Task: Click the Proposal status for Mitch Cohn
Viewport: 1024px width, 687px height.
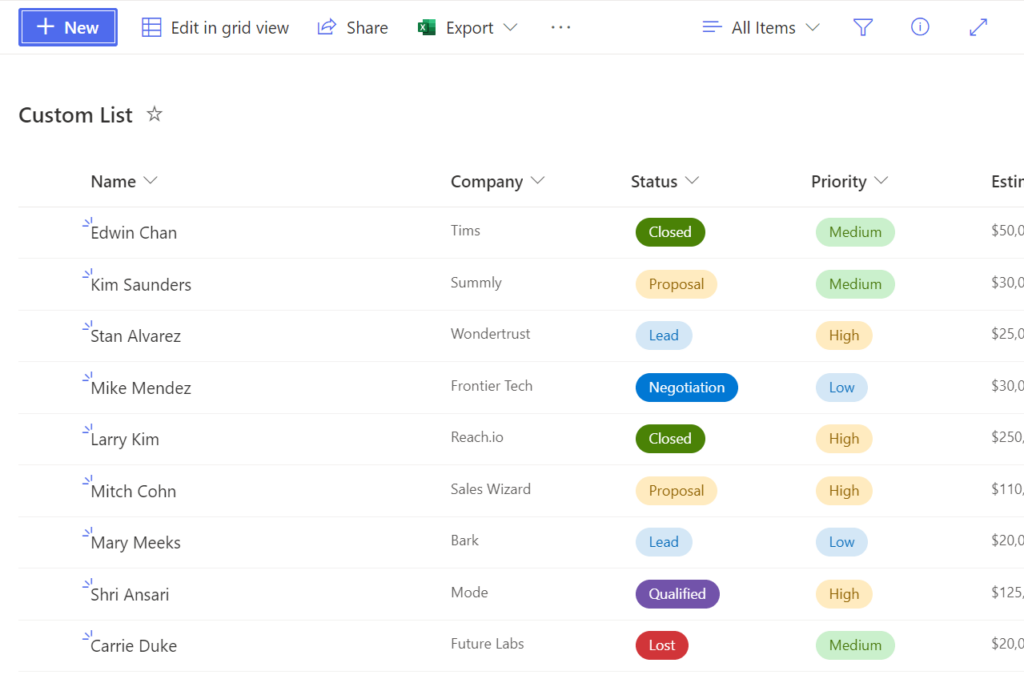Action: coord(676,490)
